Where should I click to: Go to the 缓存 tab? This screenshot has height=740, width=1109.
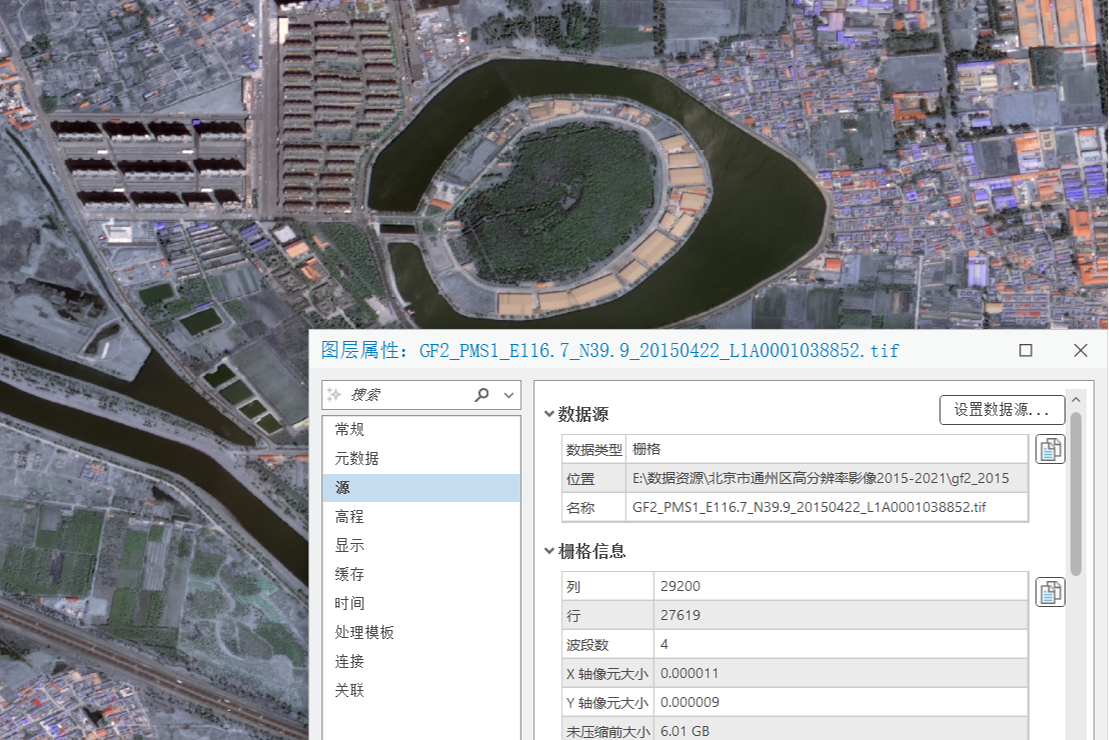point(422,574)
